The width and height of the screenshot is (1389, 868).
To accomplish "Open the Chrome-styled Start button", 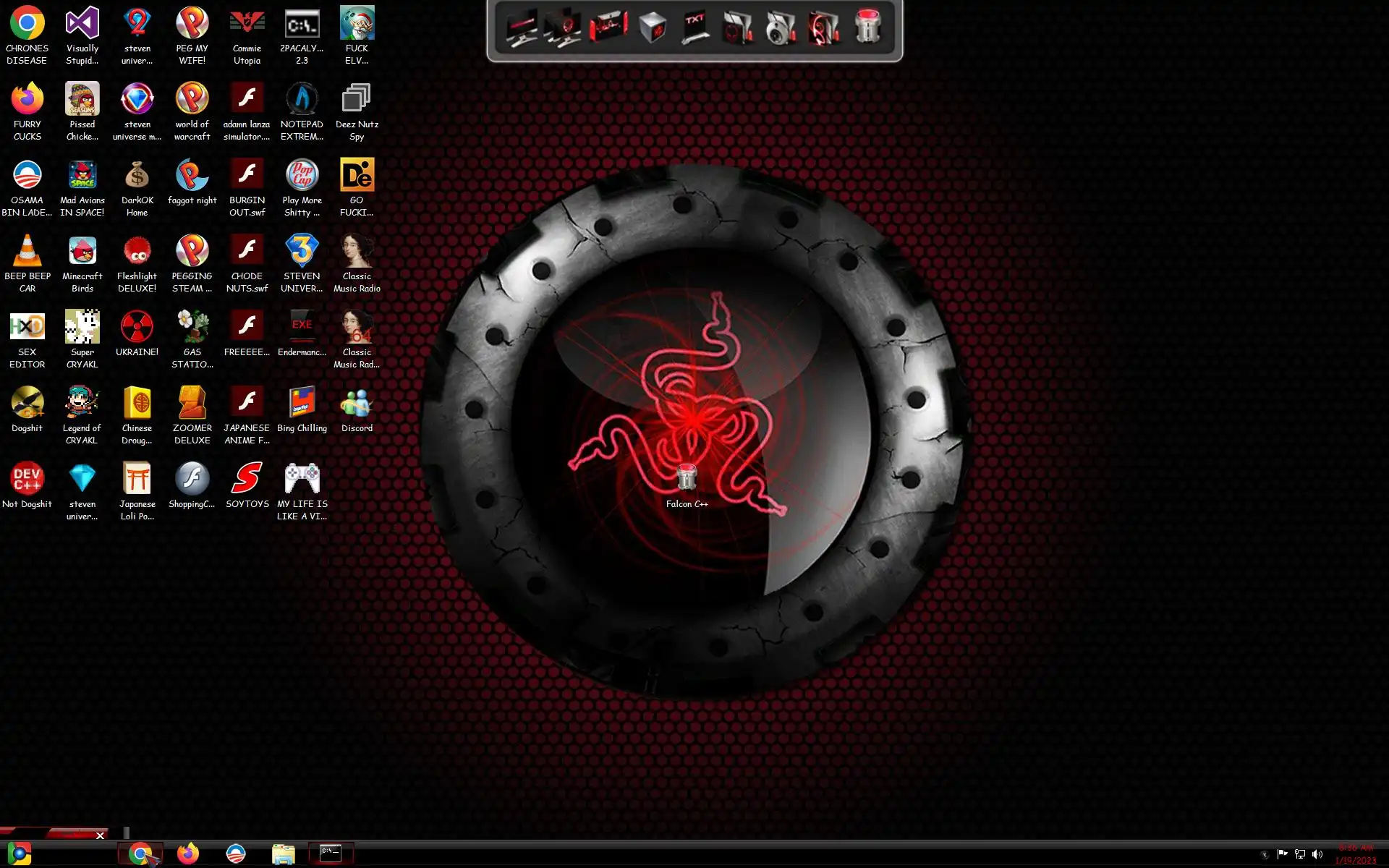I will pyautogui.click(x=20, y=854).
